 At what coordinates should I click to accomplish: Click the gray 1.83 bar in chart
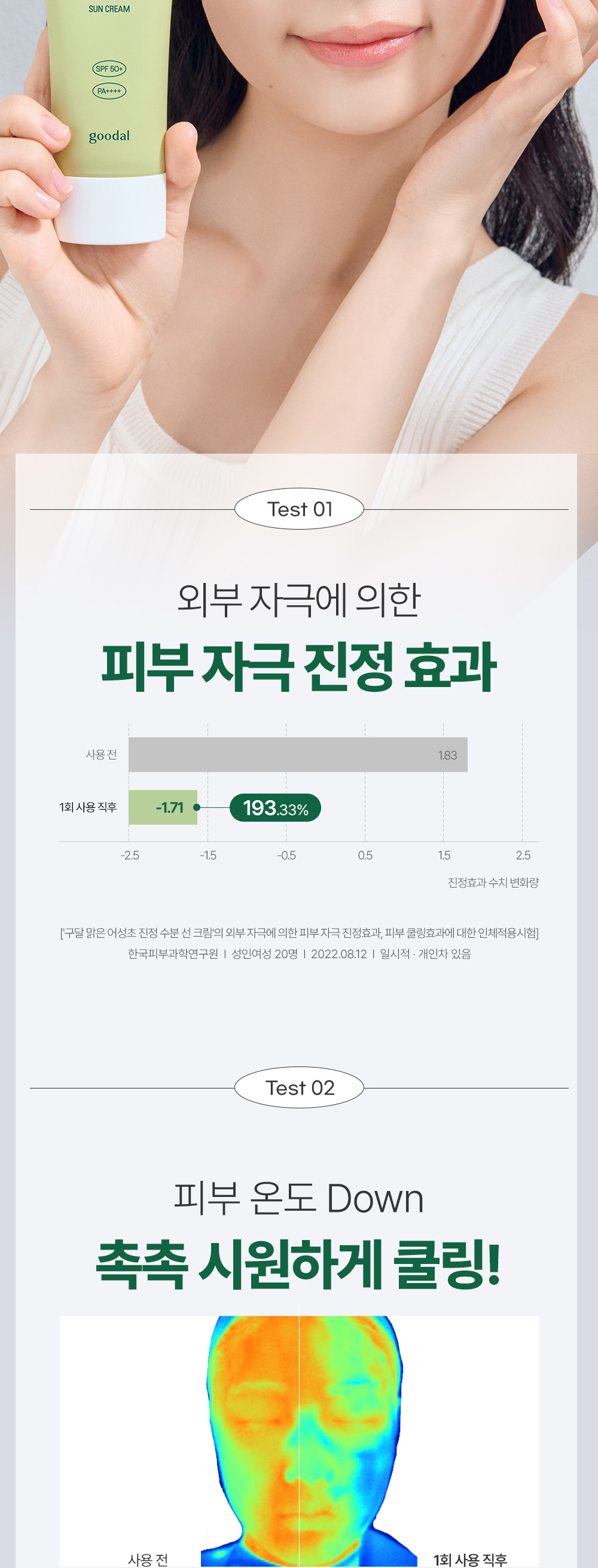point(298,755)
